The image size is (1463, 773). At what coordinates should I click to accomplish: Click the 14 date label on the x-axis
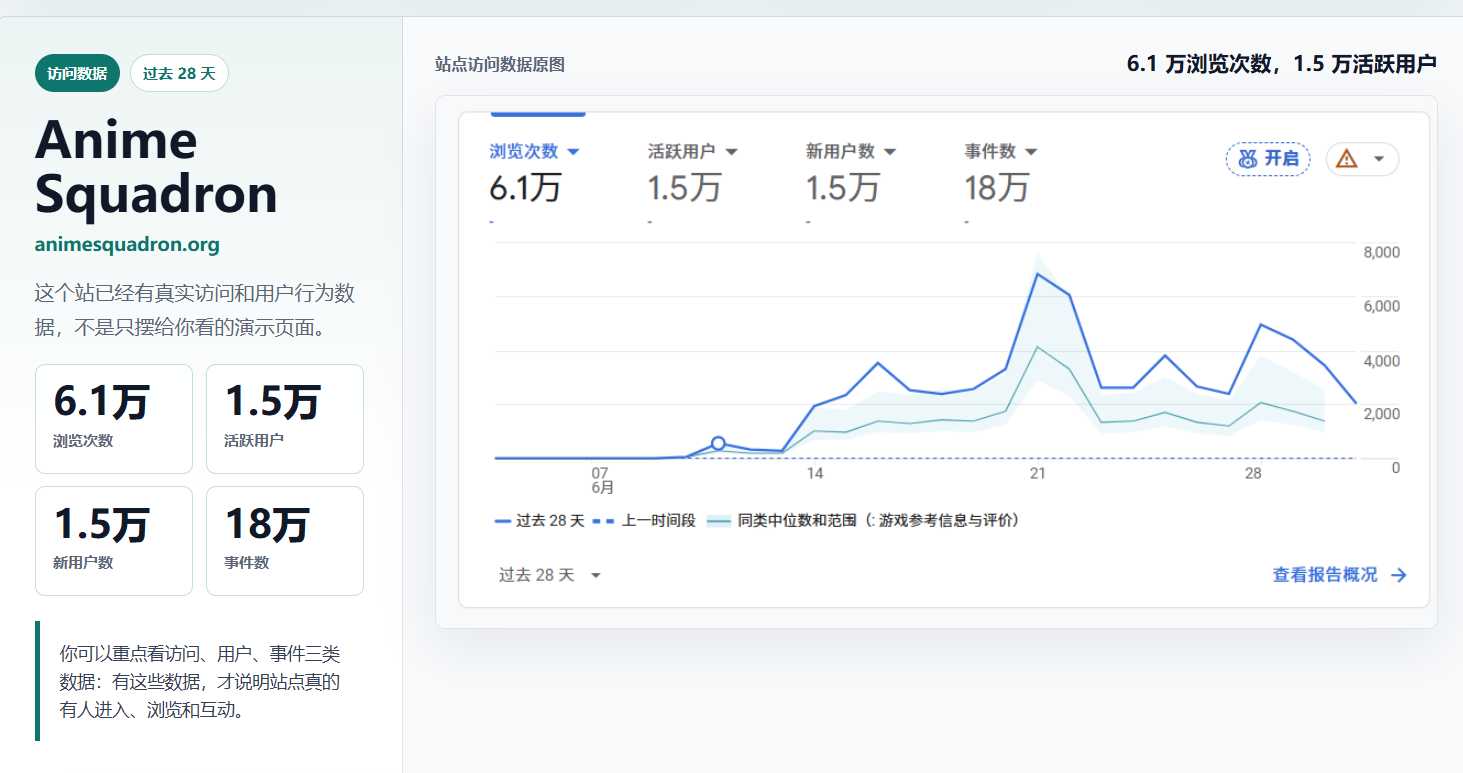(815, 473)
